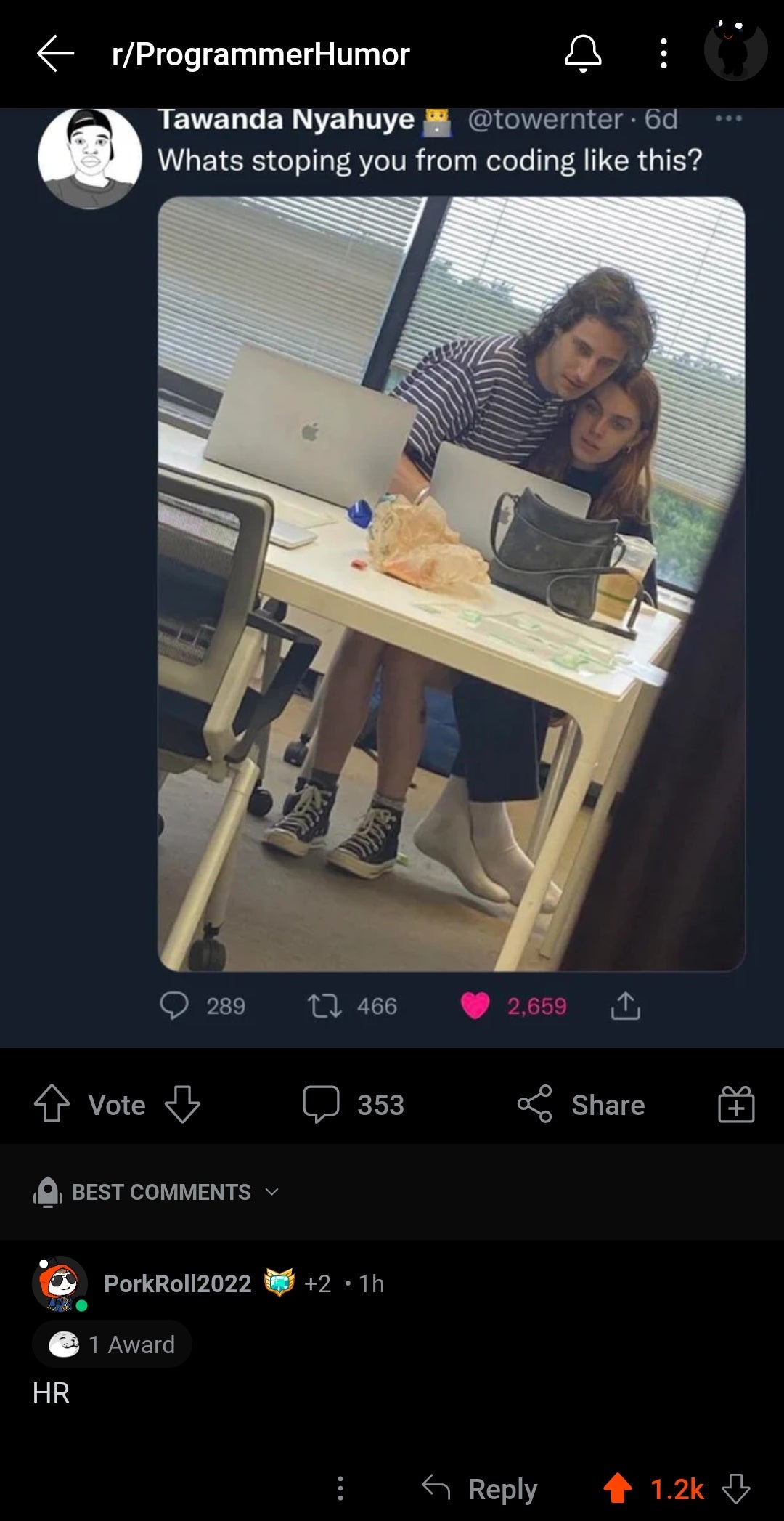This screenshot has width=784, height=1521.
Task: Open PorkRoll2022's user profile name
Action: tap(177, 1283)
